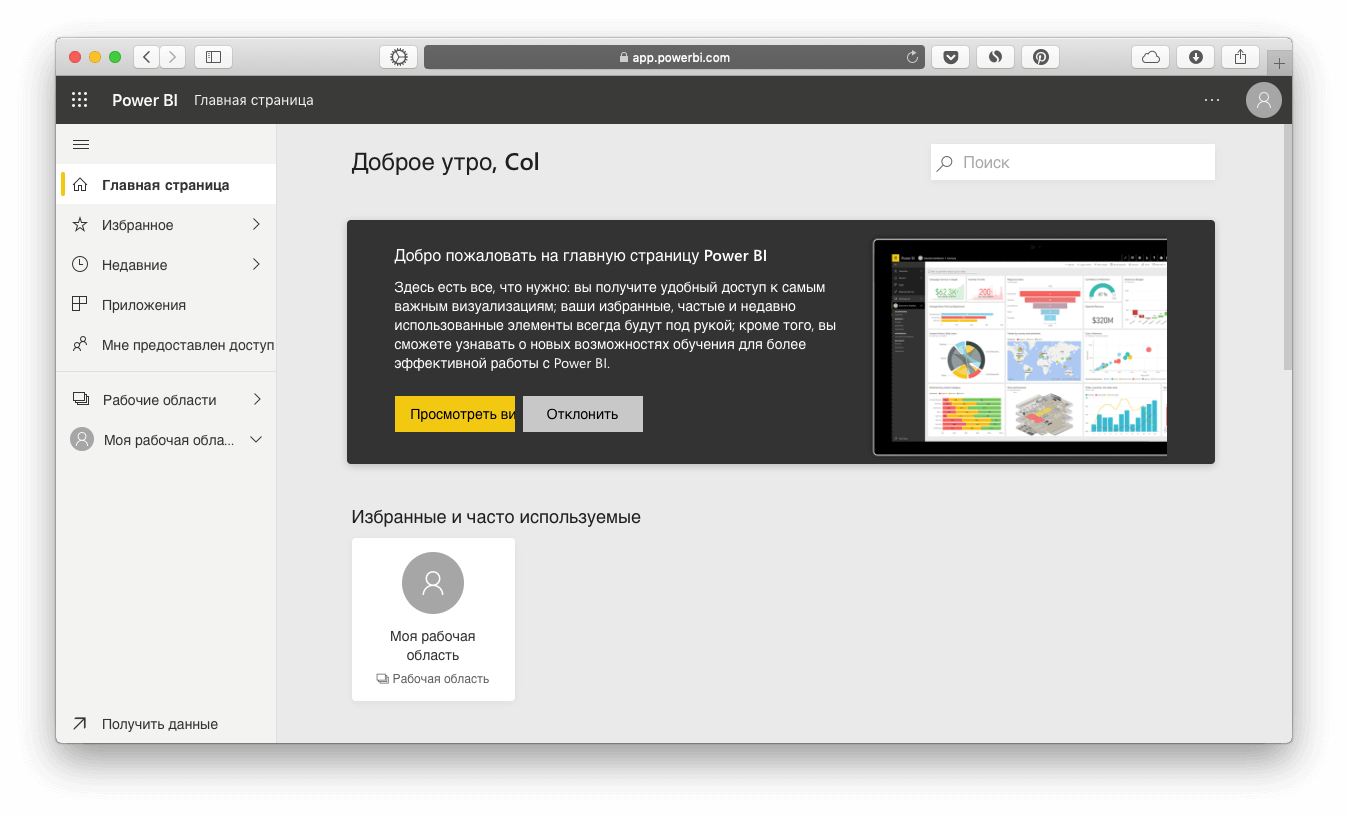Open the user account avatar in header

pos(1264,100)
